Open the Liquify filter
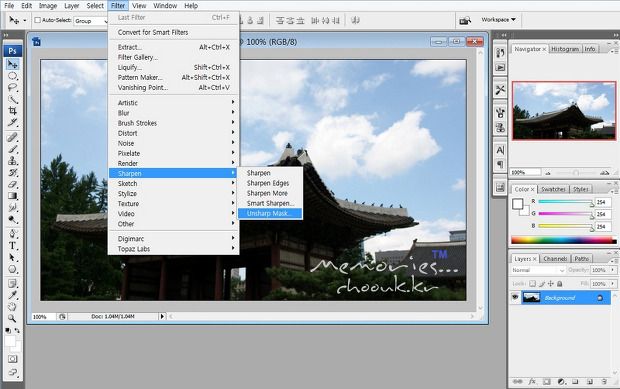Image resolution: width=620 pixels, height=389 pixels. tap(174, 67)
